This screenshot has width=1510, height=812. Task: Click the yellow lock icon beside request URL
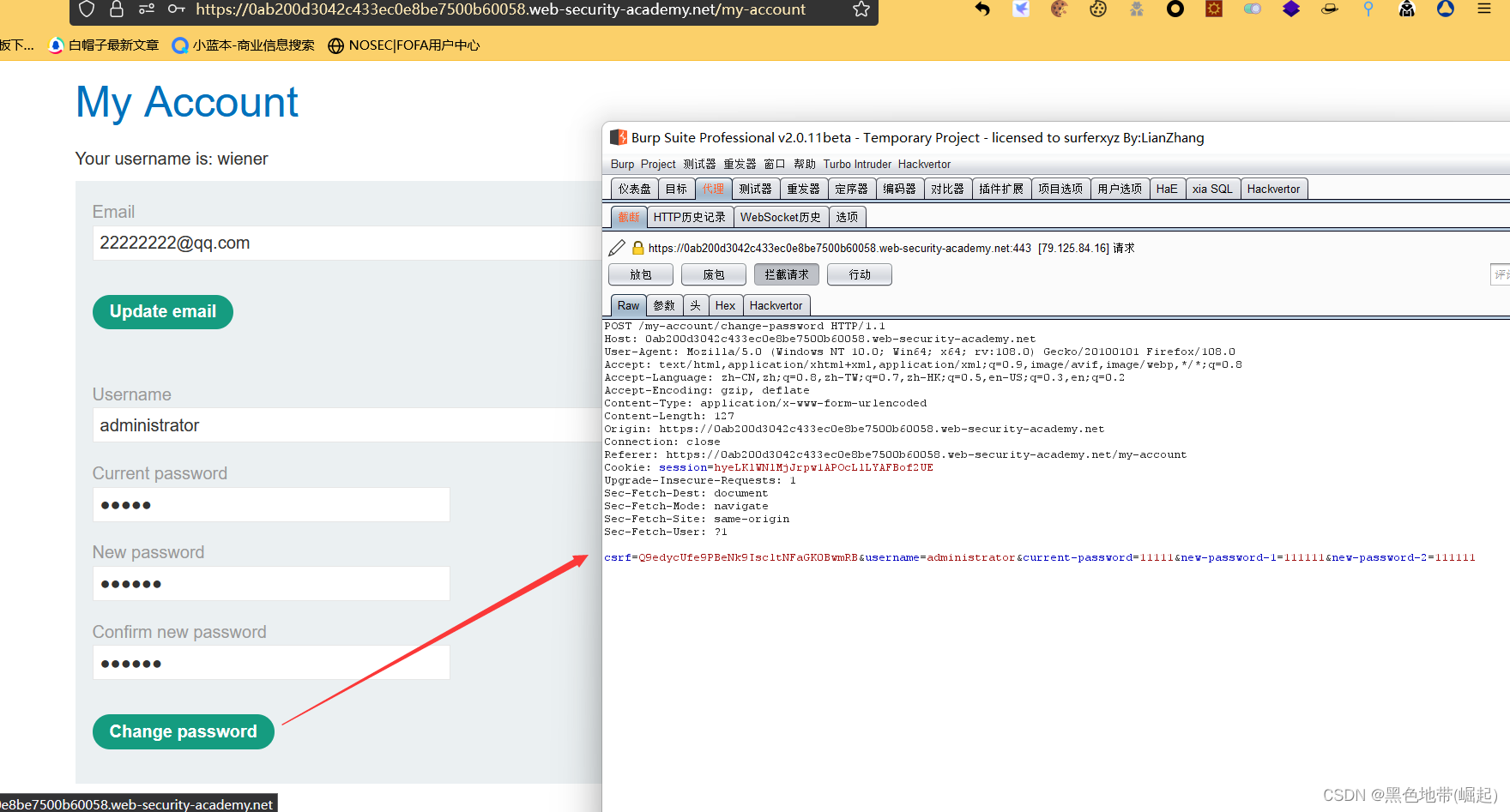(x=637, y=248)
